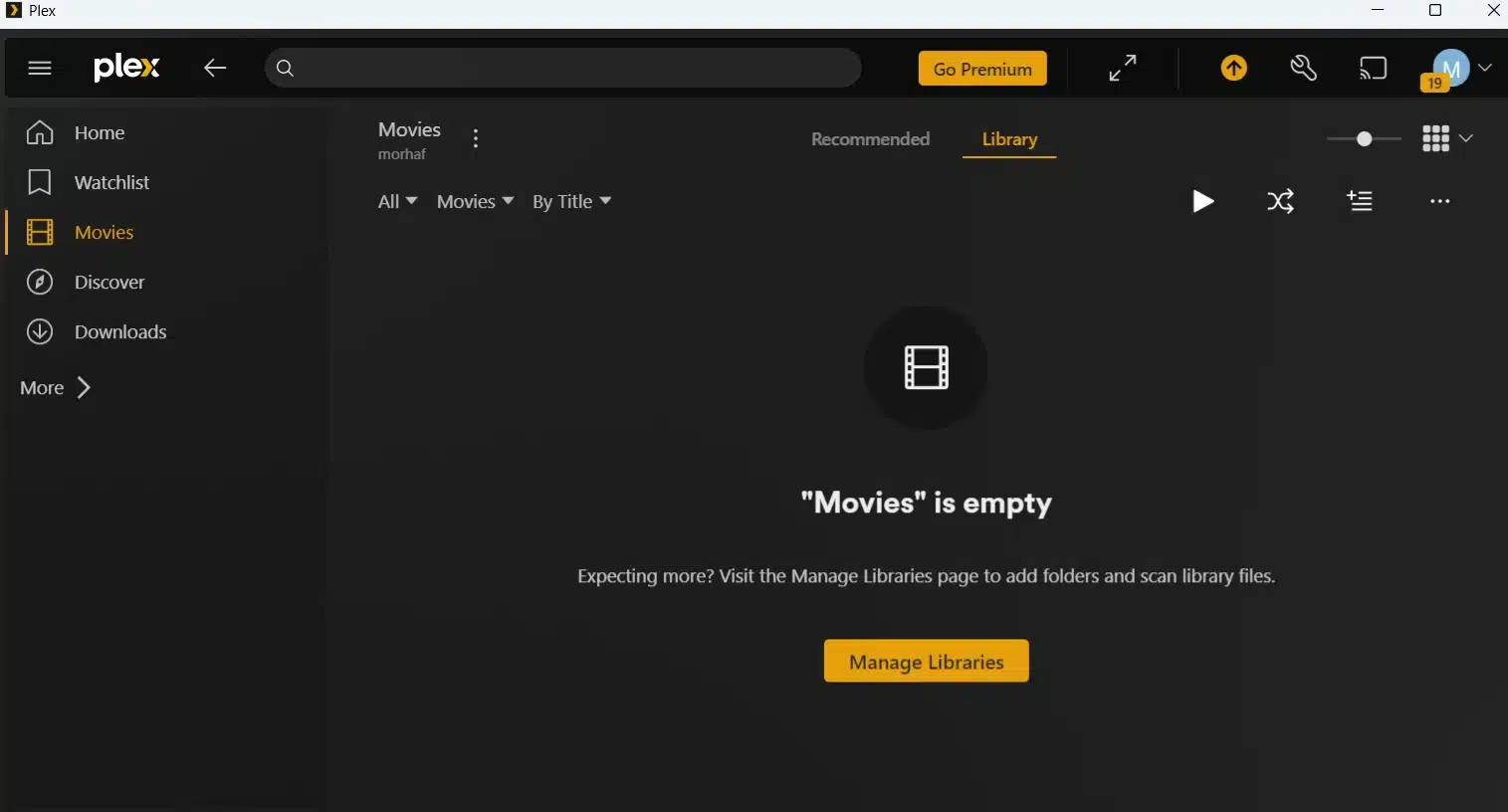Click the add to playlist icon

click(x=1360, y=201)
